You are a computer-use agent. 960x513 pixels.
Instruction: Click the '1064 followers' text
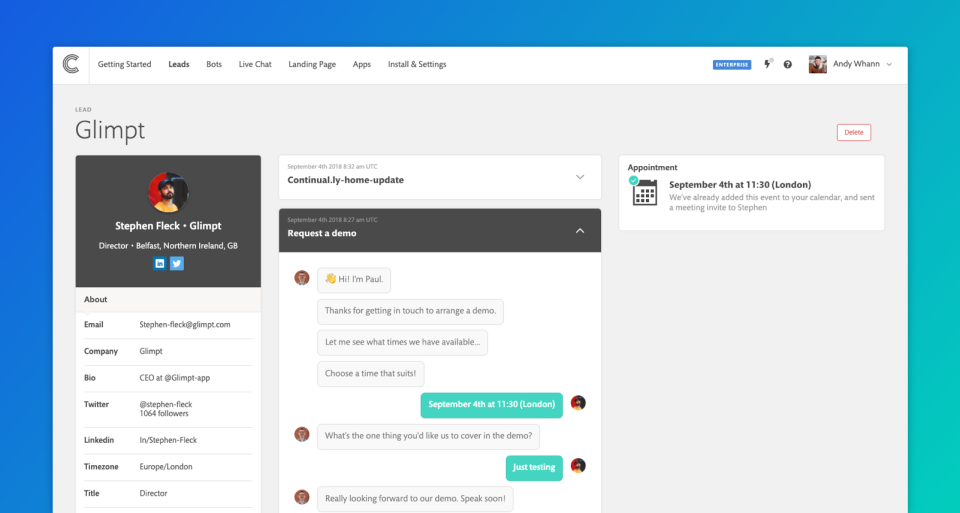(x=163, y=413)
